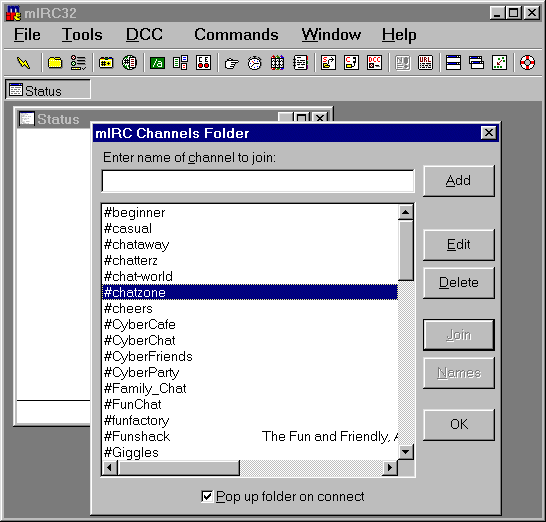Open the yellow folder toolbar icon
The width and height of the screenshot is (546, 522).
coord(55,63)
